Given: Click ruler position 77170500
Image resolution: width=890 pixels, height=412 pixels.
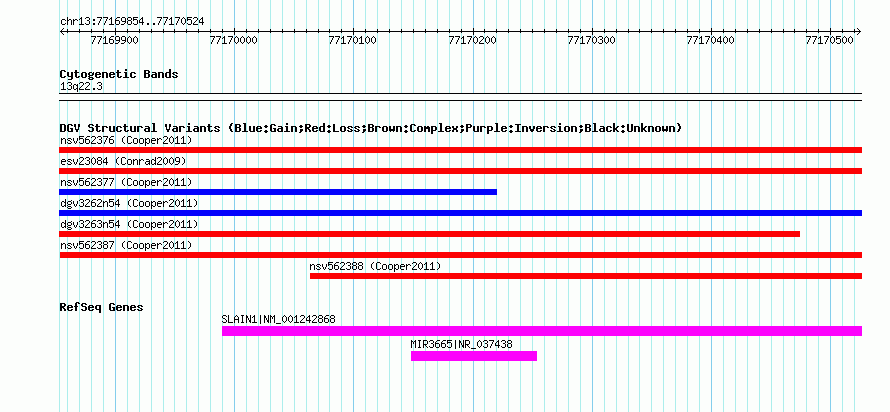Looking at the screenshot, I should coord(830,40).
